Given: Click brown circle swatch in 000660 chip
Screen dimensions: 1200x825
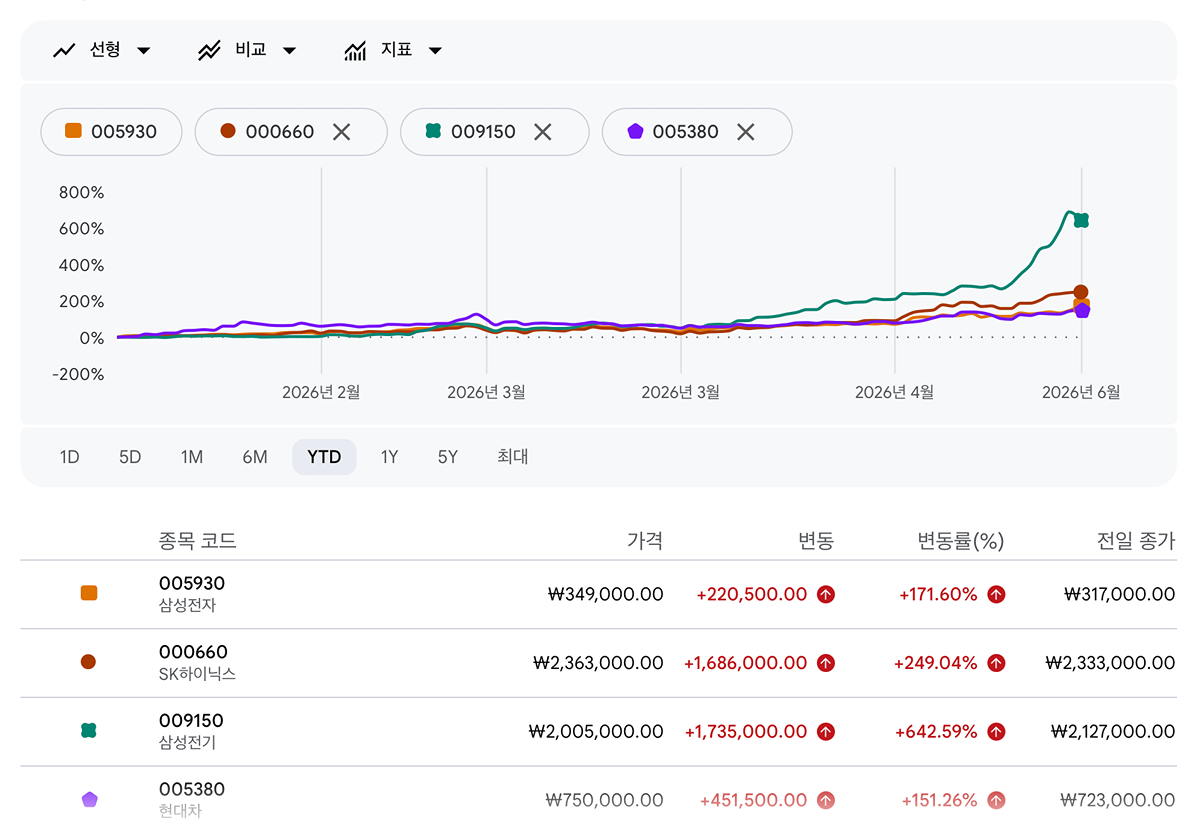Looking at the screenshot, I should coord(227,131).
